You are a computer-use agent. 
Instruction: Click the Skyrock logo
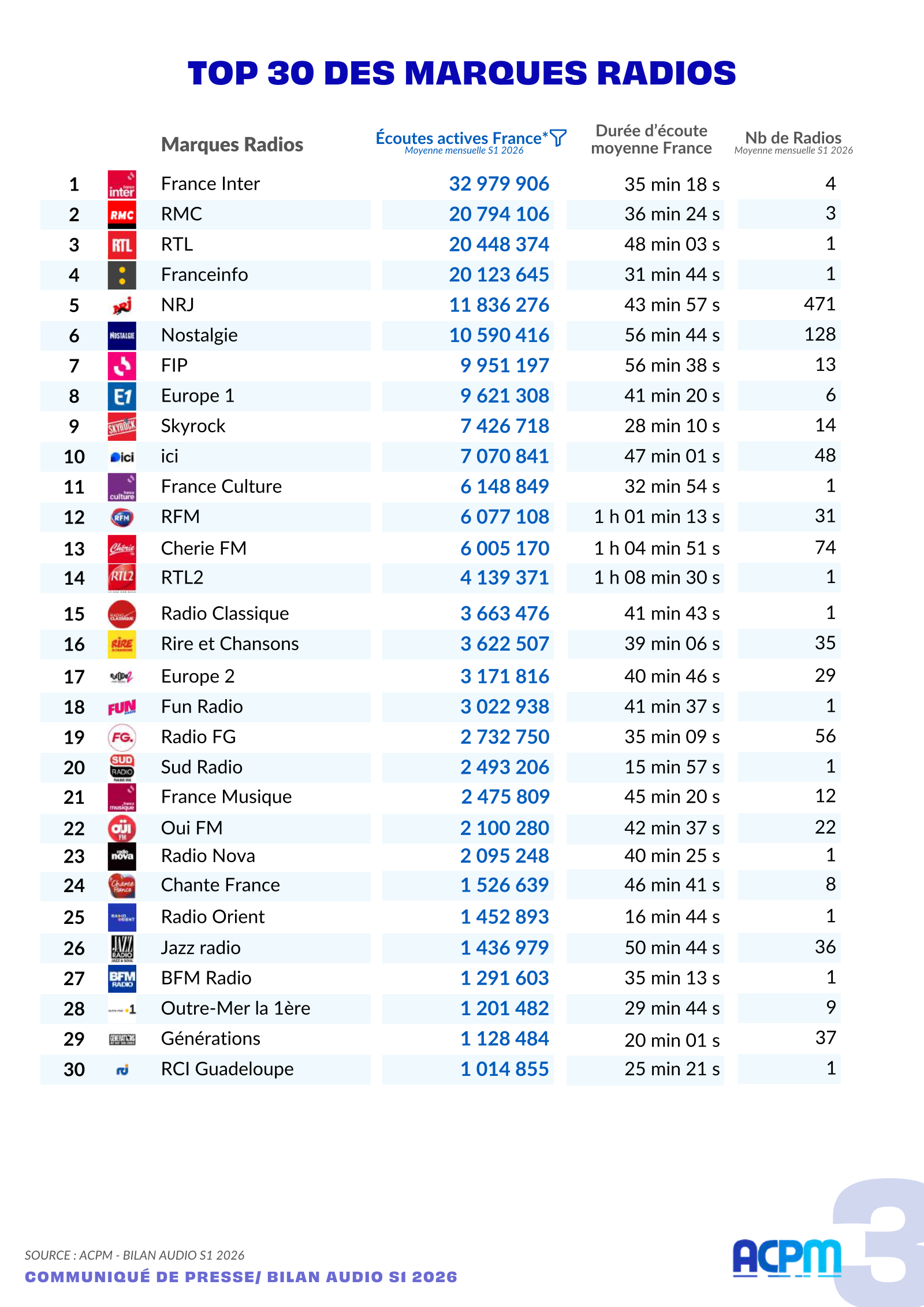(x=122, y=426)
